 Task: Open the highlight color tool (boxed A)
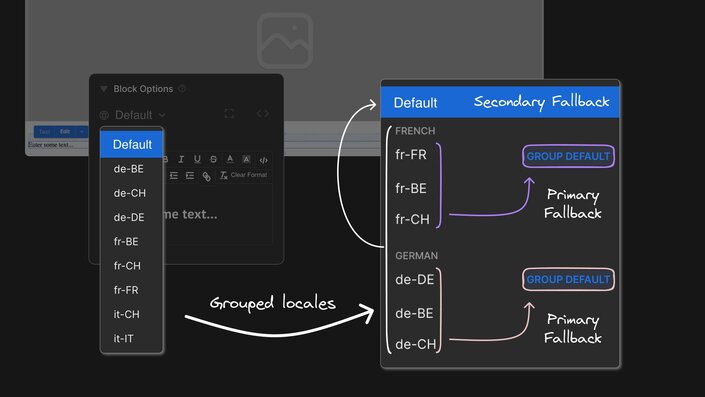(x=246, y=159)
